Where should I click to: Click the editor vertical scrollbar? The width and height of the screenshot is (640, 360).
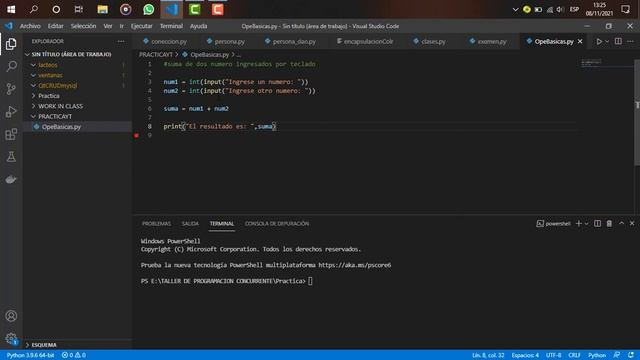[x=637, y=112]
